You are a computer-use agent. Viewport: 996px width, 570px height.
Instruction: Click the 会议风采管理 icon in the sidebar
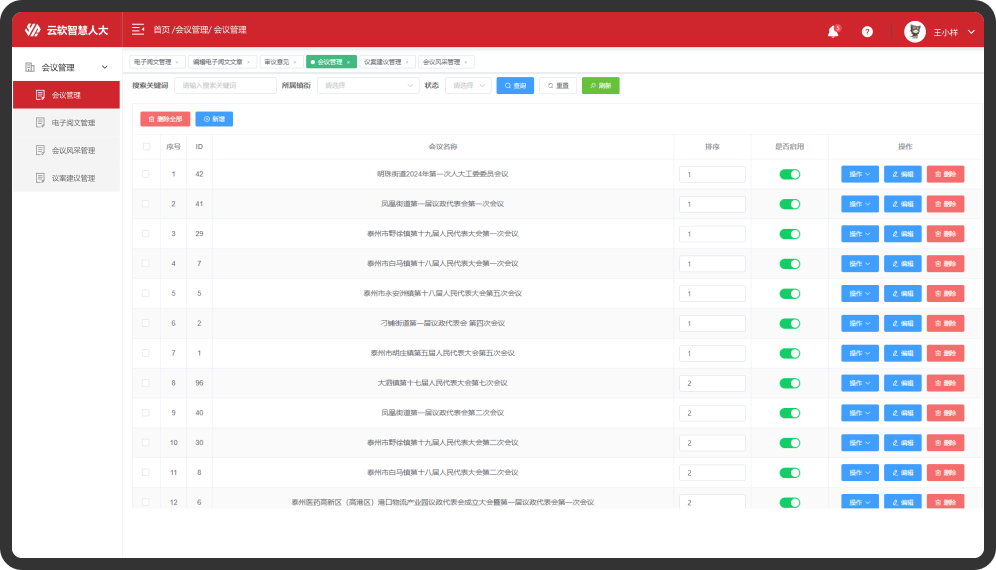(40, 151)
